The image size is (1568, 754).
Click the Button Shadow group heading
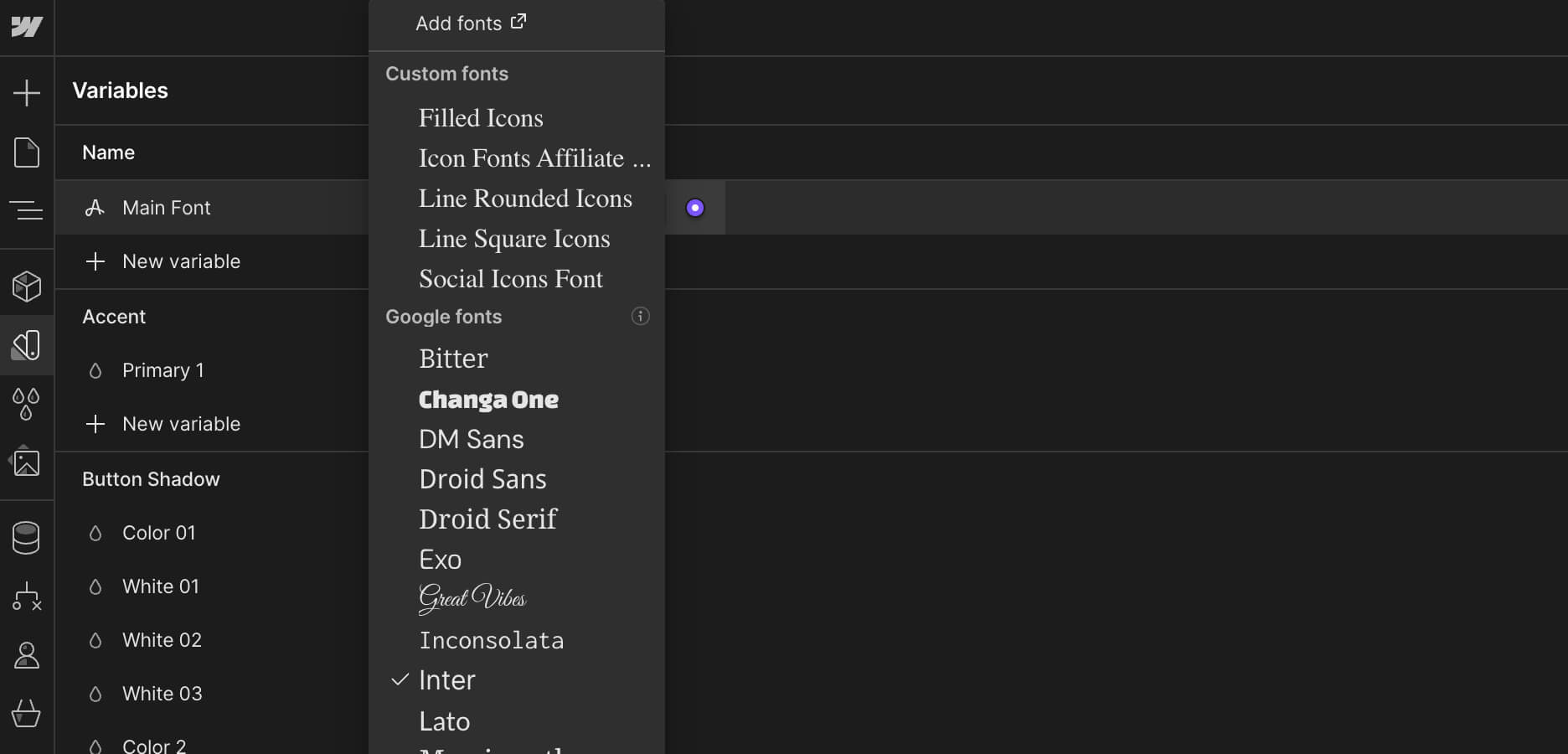click(x=151, y=479)
